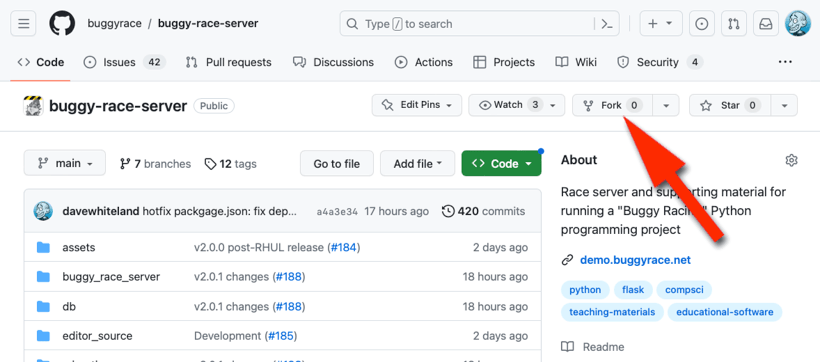Image resolution: width=820 pixels, height=362 pixels.
Task: Open the davewhiteland author link
Action: point(101,211)
